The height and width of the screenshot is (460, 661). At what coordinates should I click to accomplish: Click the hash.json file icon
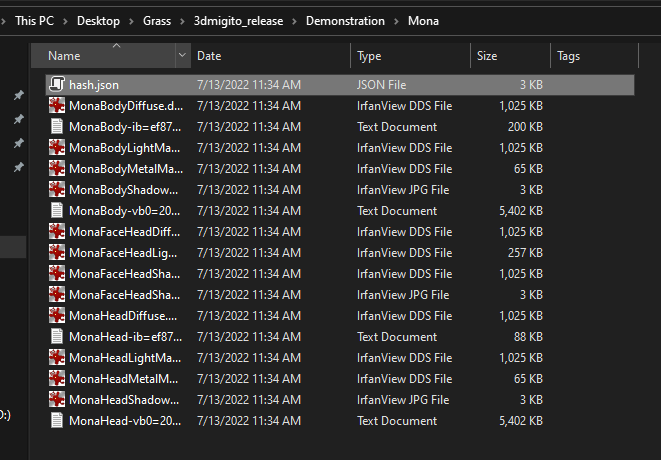[57, 84]
